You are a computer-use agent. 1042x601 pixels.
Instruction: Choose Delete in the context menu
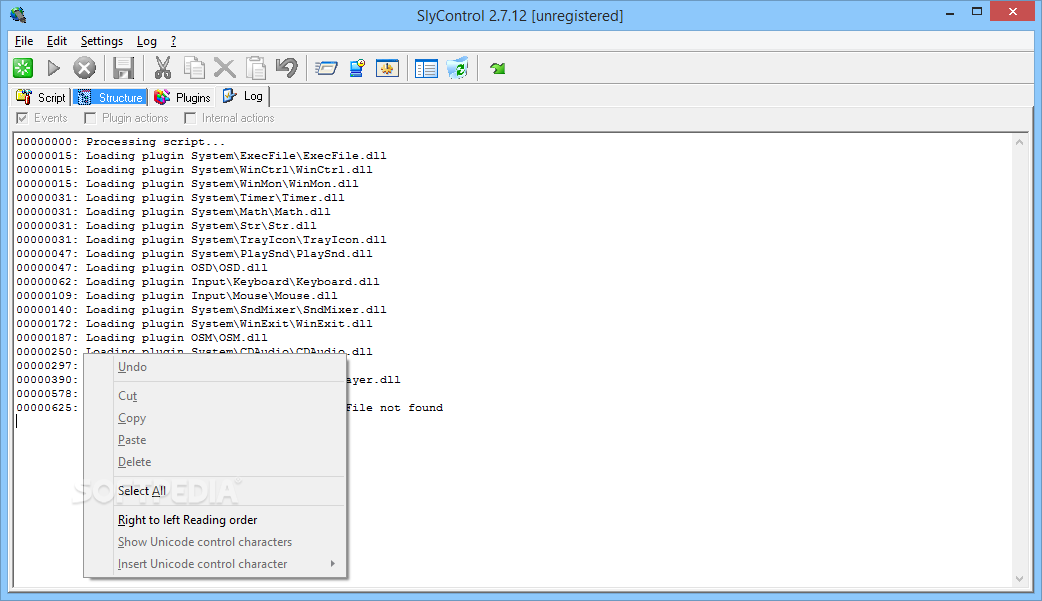[x=215, y=461]
